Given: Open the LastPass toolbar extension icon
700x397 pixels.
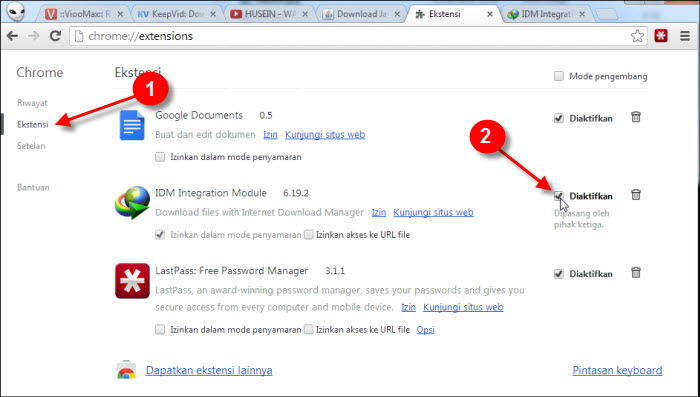Looking at the screenshot, I should click(661, 36).
